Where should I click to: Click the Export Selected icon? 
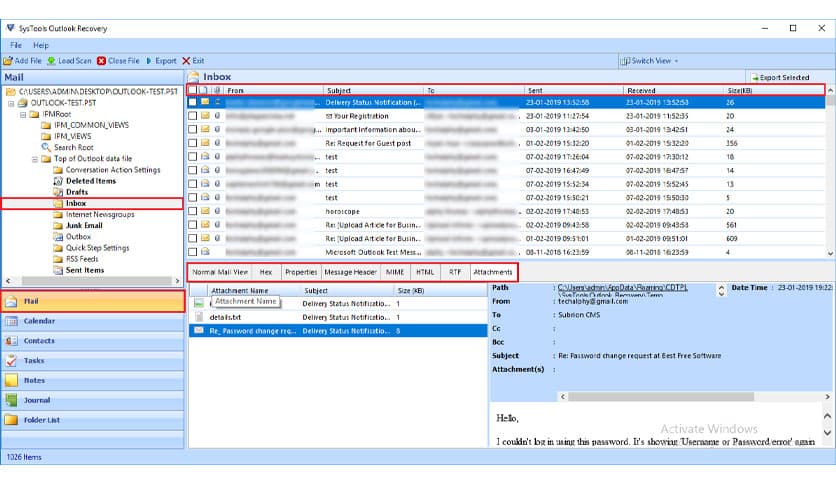click(x=754, y=78)
